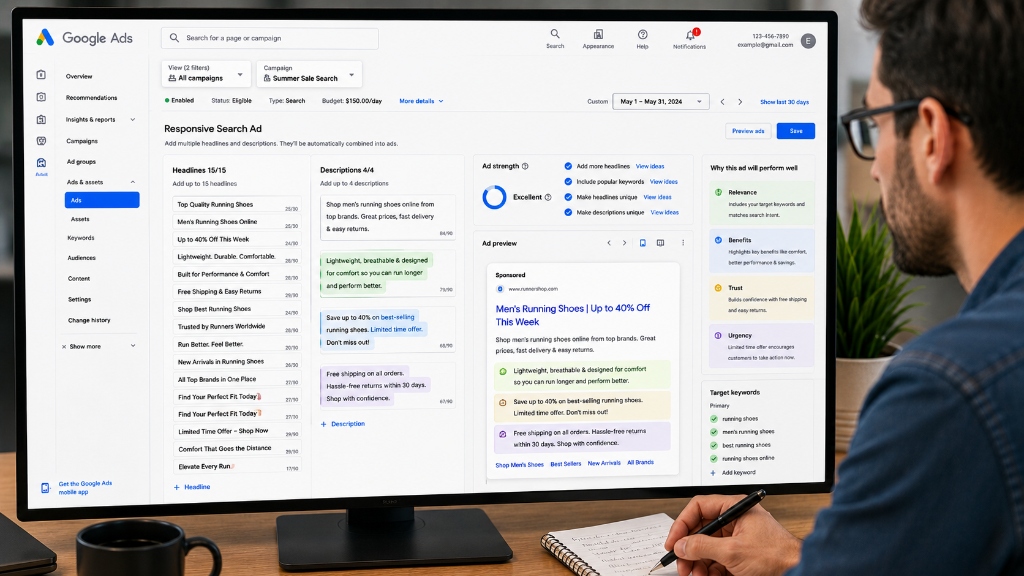Expand the 'Show more' chevron
1024x576 pixels.
(x=133, y=346)
